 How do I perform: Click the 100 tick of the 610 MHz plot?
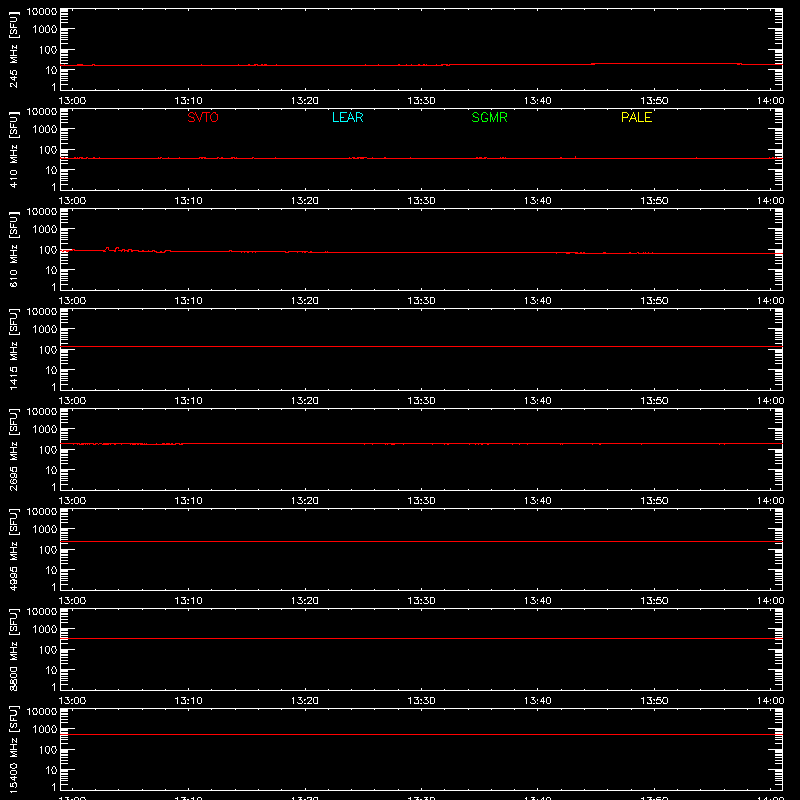(x=48, y=250)
